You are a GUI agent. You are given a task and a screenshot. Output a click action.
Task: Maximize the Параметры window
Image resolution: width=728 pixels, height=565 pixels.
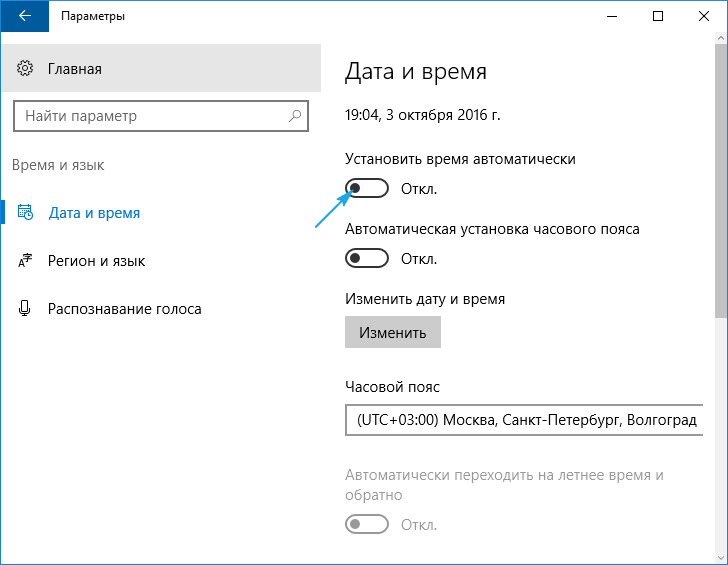click(657, 16)
